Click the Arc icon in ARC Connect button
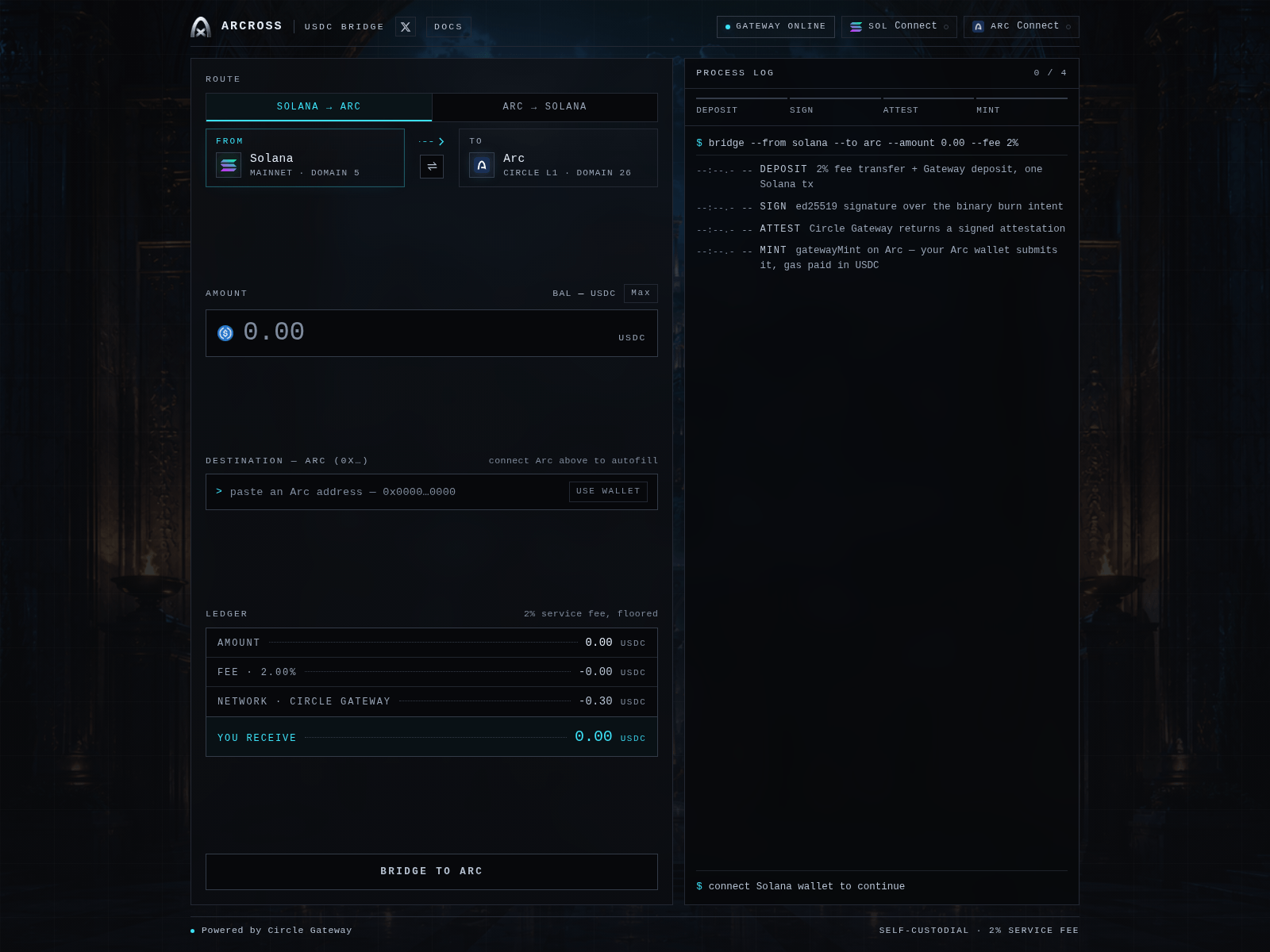Image resolution: width=1270 pixels, height=952 pixels. (x=978, y=27)
